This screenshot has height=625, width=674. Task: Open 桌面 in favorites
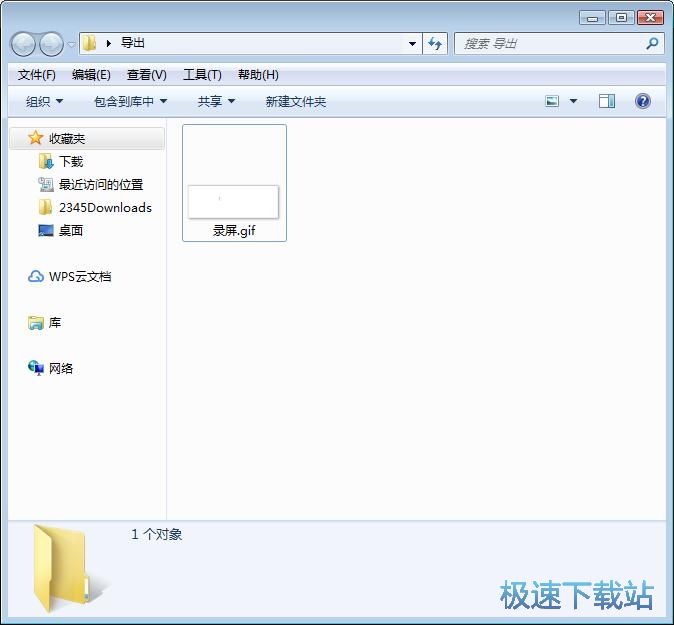point(71,230)
